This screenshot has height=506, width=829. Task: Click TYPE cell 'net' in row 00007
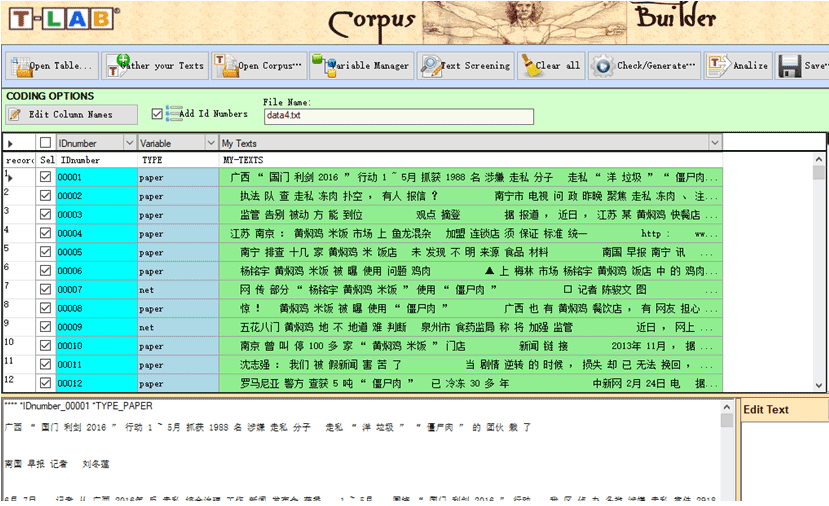[x=178, y=290]
